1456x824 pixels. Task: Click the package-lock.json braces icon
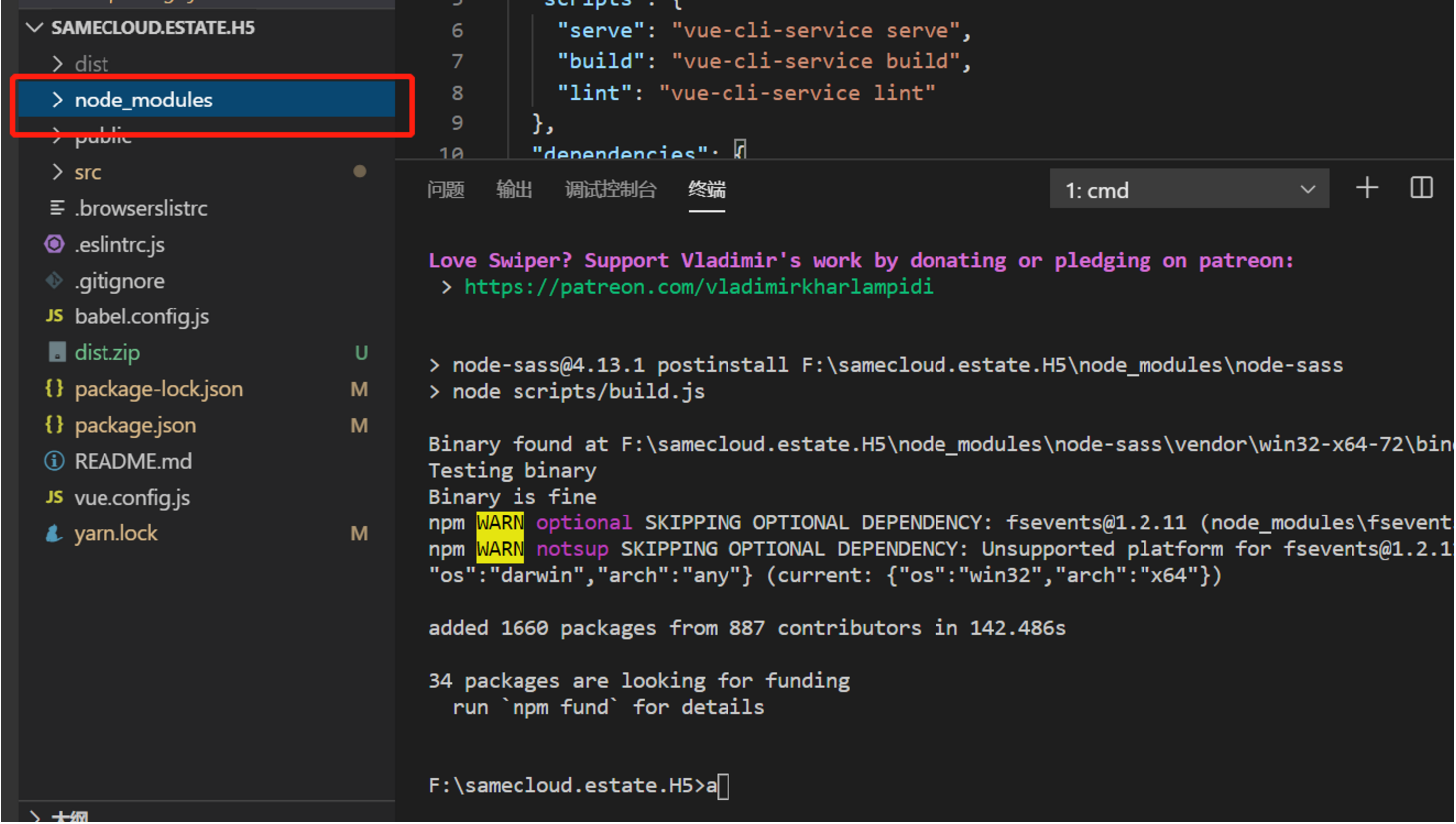click(55, 388)
